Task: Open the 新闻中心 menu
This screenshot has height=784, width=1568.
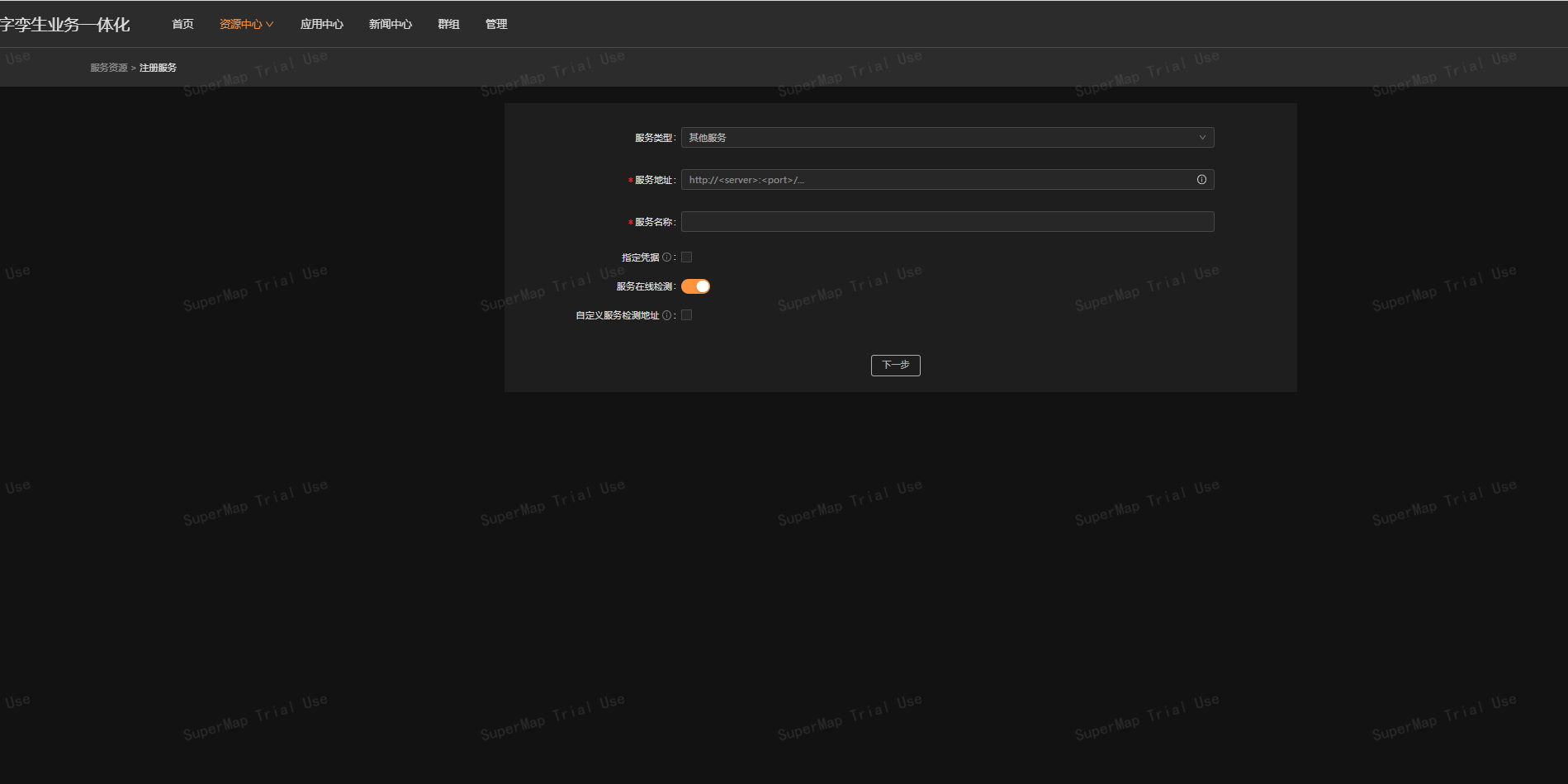Action: point(391,25)
